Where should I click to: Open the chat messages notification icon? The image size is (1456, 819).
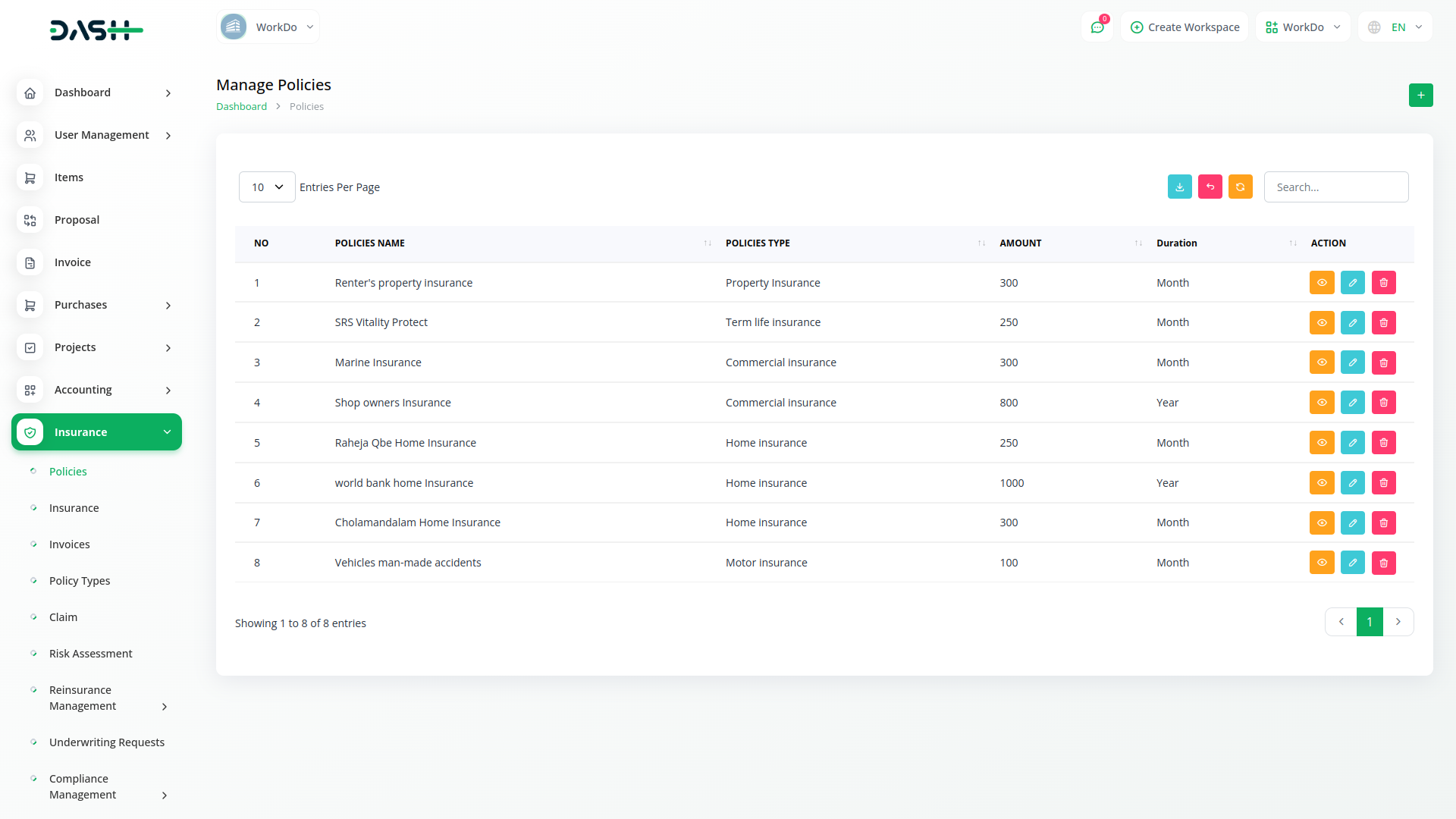click(x=1097, y=27)
